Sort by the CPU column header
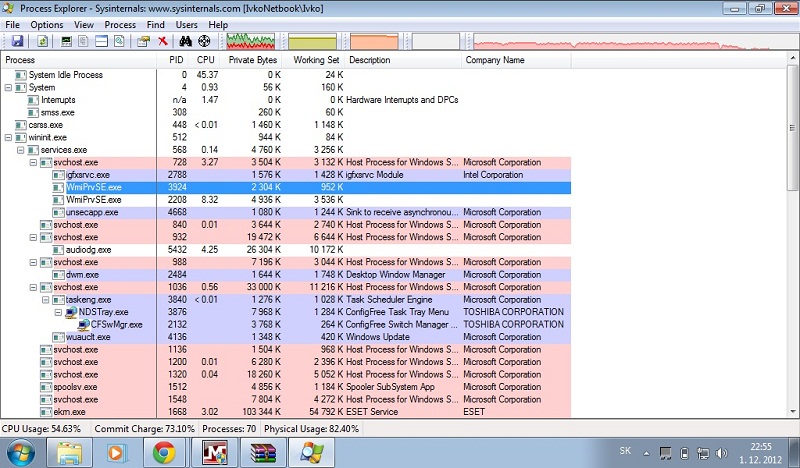This screenshot has width=800, height=468. point(207,60)
